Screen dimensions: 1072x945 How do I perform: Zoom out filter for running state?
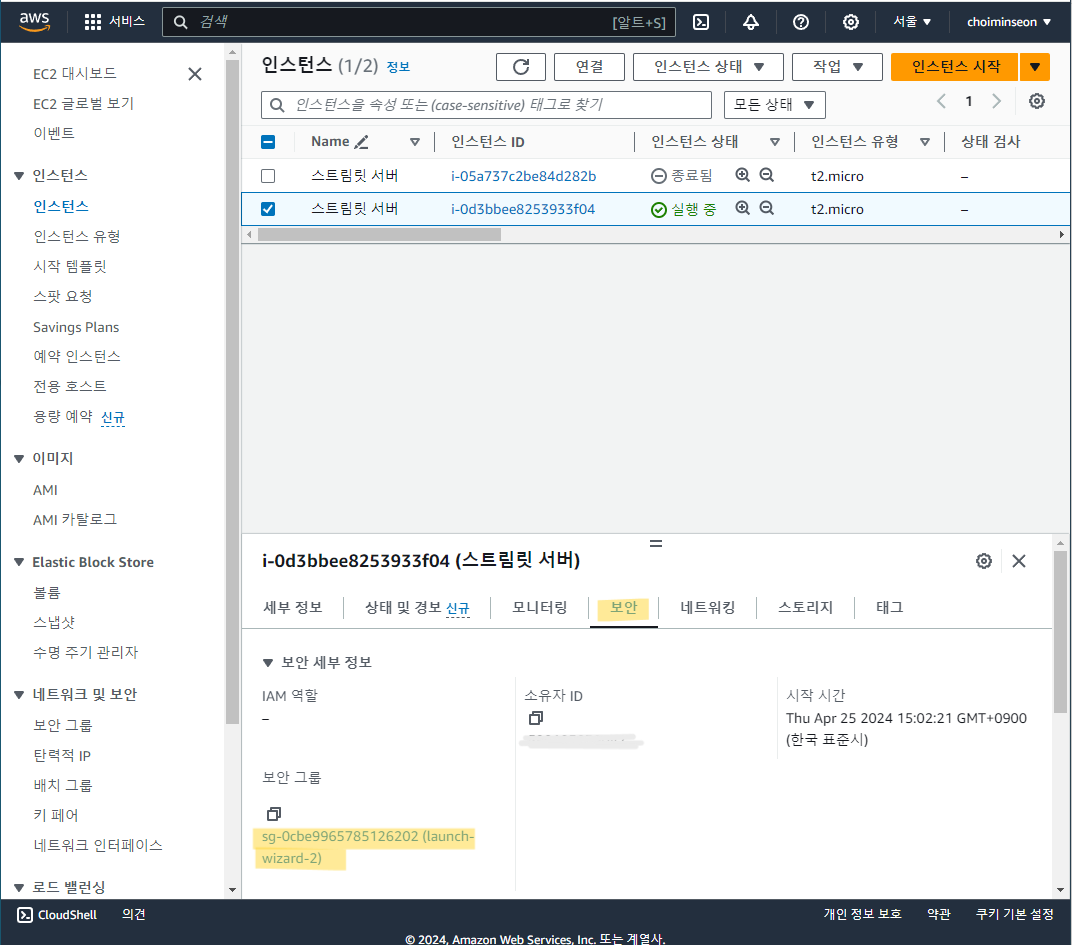pyautogui.click(x=767, y=208)
